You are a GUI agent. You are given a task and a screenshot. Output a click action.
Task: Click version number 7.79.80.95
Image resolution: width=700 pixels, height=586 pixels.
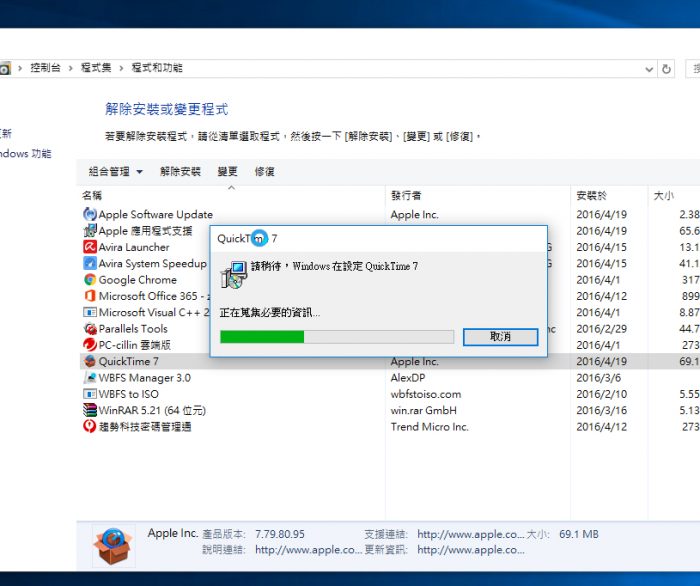(280, 534)
